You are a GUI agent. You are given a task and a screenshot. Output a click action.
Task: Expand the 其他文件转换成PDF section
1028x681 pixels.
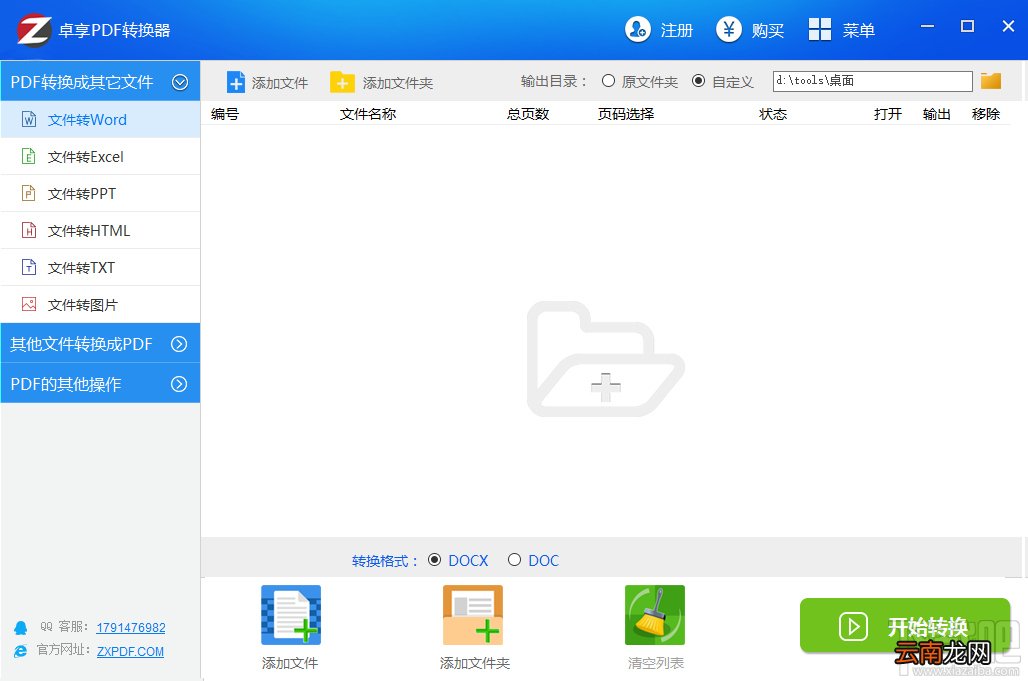click(x=179, y=344)
